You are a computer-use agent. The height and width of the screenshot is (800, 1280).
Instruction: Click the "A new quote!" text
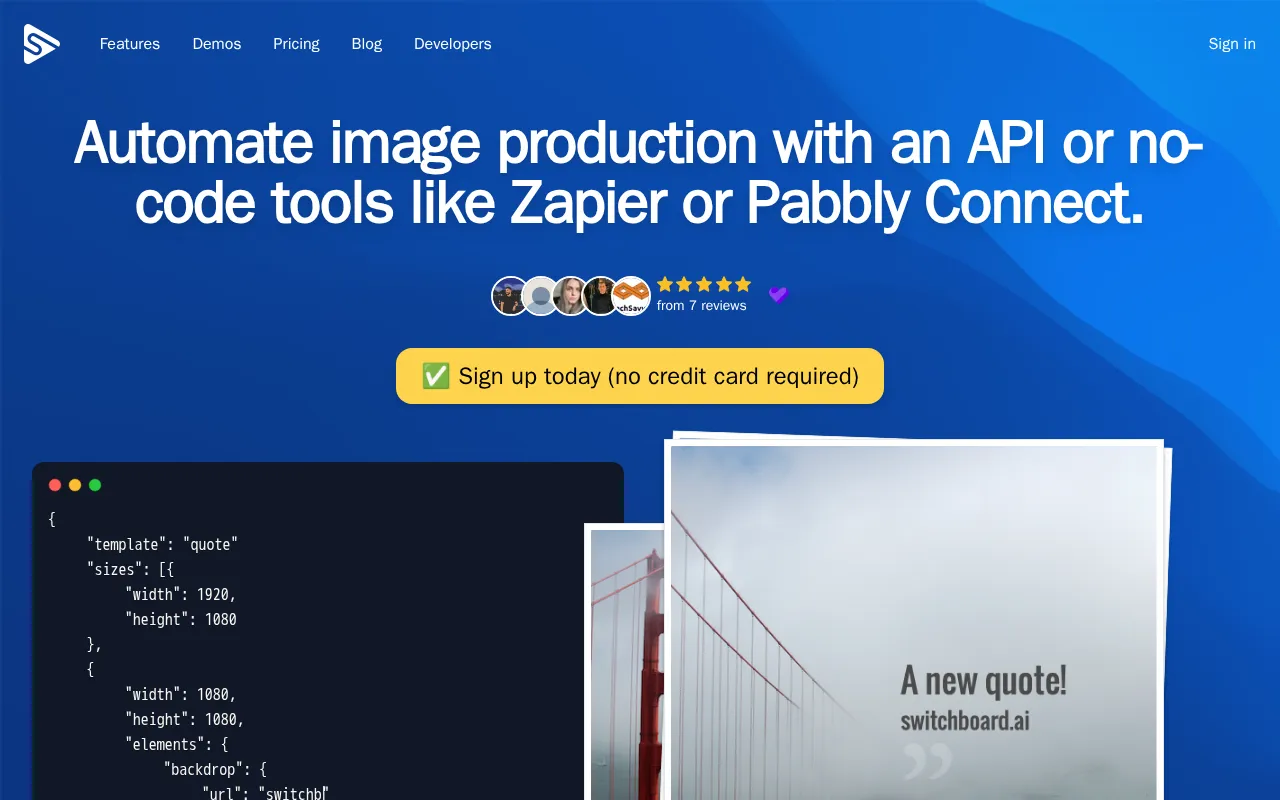984,681
